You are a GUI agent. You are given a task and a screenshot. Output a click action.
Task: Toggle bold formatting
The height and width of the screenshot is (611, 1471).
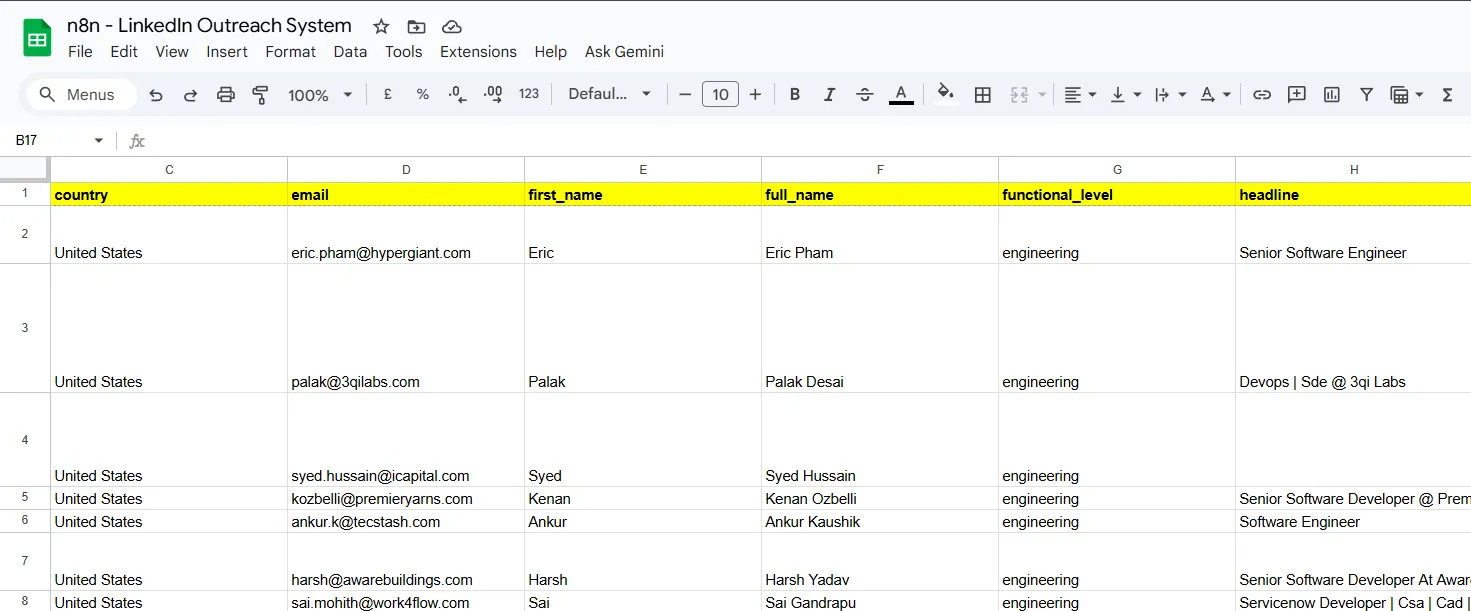pos(795,94)
